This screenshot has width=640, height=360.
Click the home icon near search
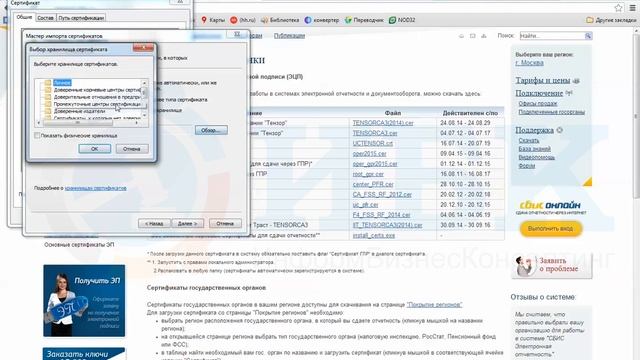[x=461, y=36]
